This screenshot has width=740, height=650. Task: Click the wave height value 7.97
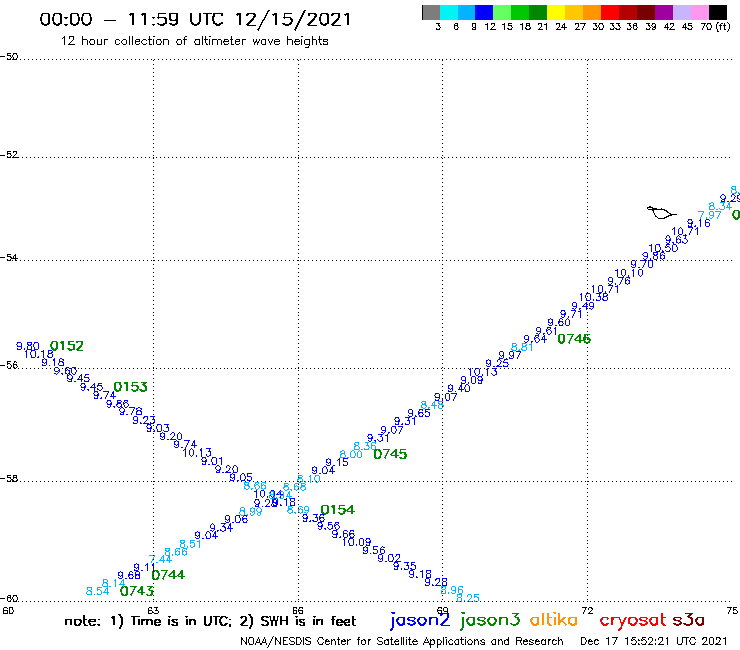[x=709, y=215]
